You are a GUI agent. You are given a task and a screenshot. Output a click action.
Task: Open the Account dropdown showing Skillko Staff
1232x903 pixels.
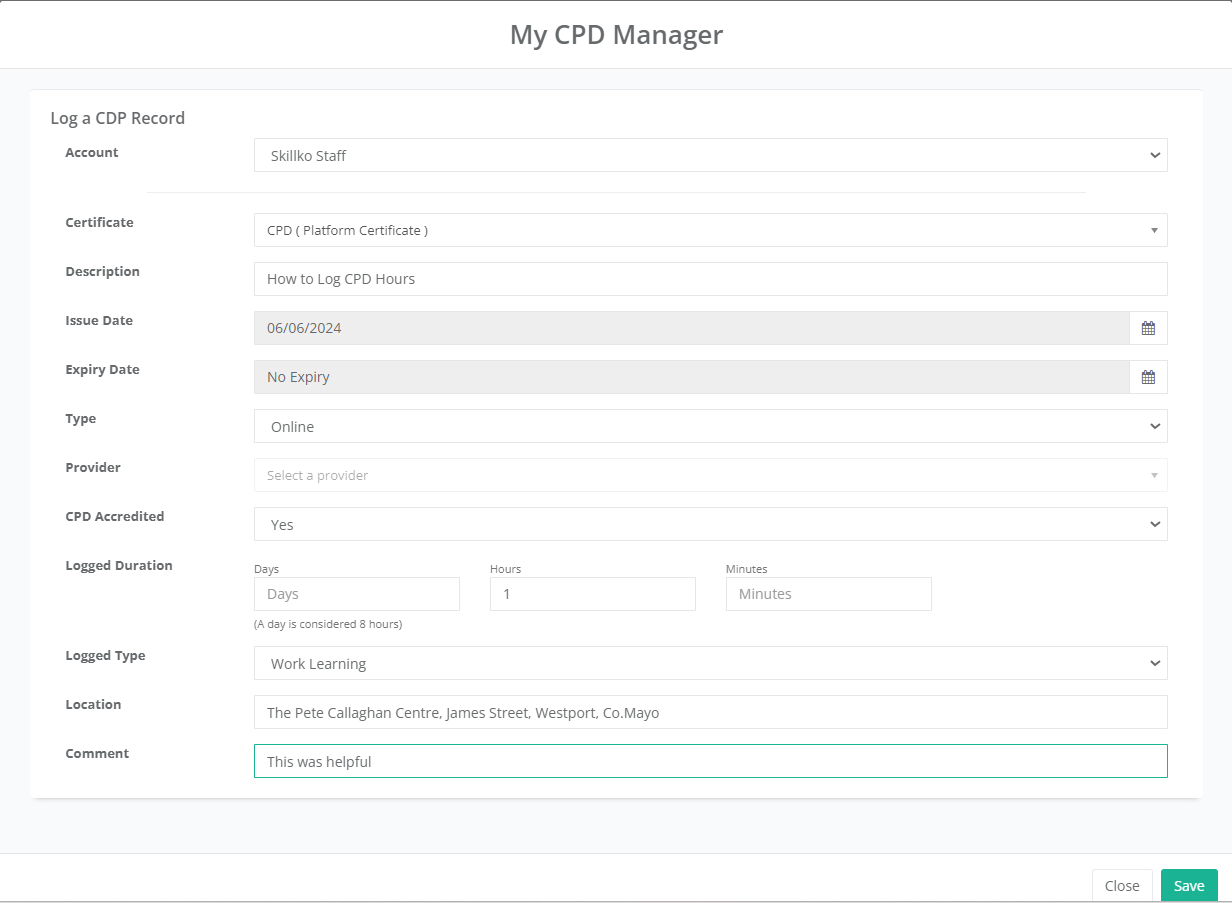(x=710, y=155)
